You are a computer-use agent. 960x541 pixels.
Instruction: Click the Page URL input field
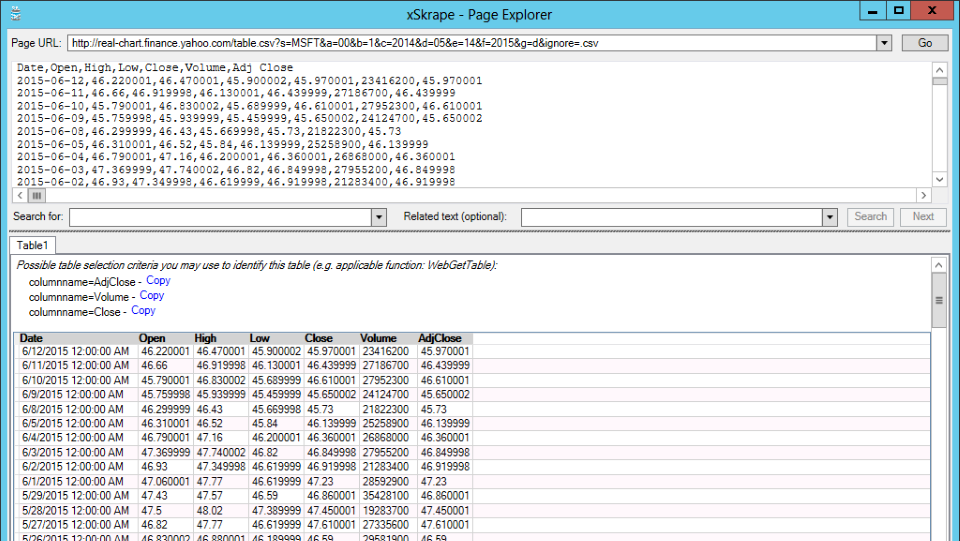(x=472, y=43)
